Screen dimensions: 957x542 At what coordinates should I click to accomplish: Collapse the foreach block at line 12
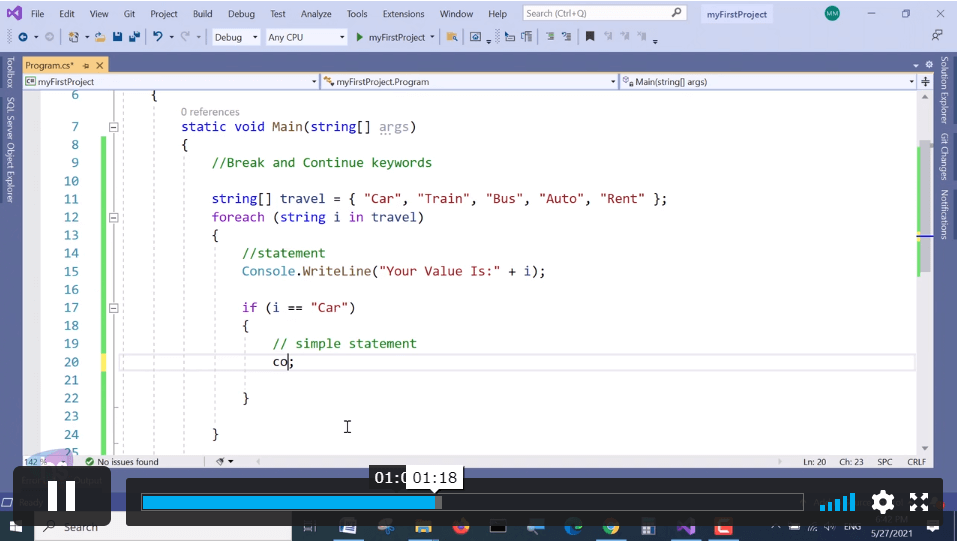[114, 217]
